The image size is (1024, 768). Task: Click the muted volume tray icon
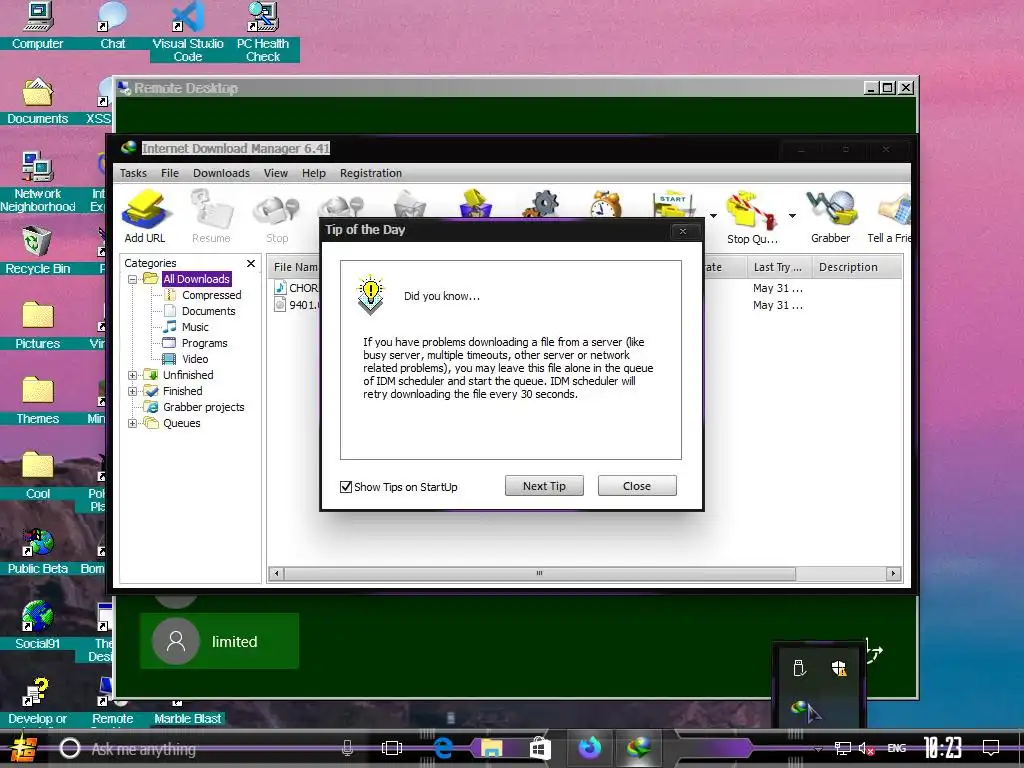(x=866, y=748)
